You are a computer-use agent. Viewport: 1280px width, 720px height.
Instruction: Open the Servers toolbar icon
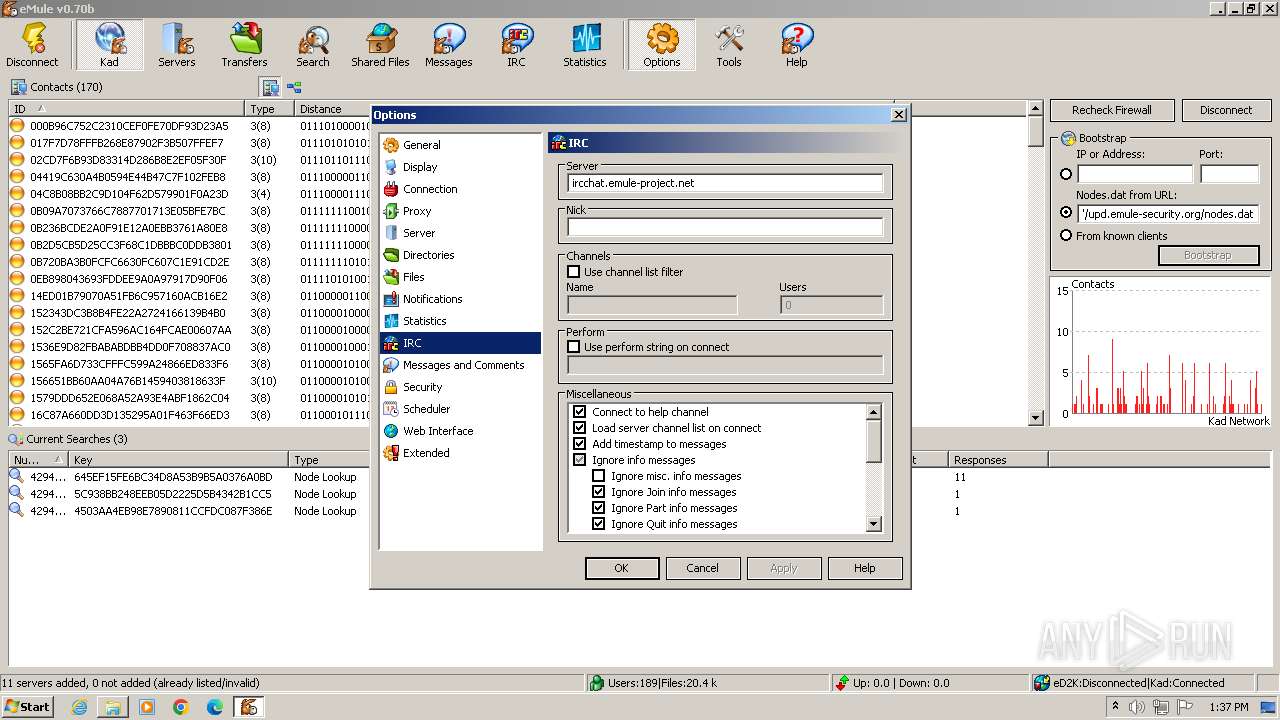click(x=177, y=46)
